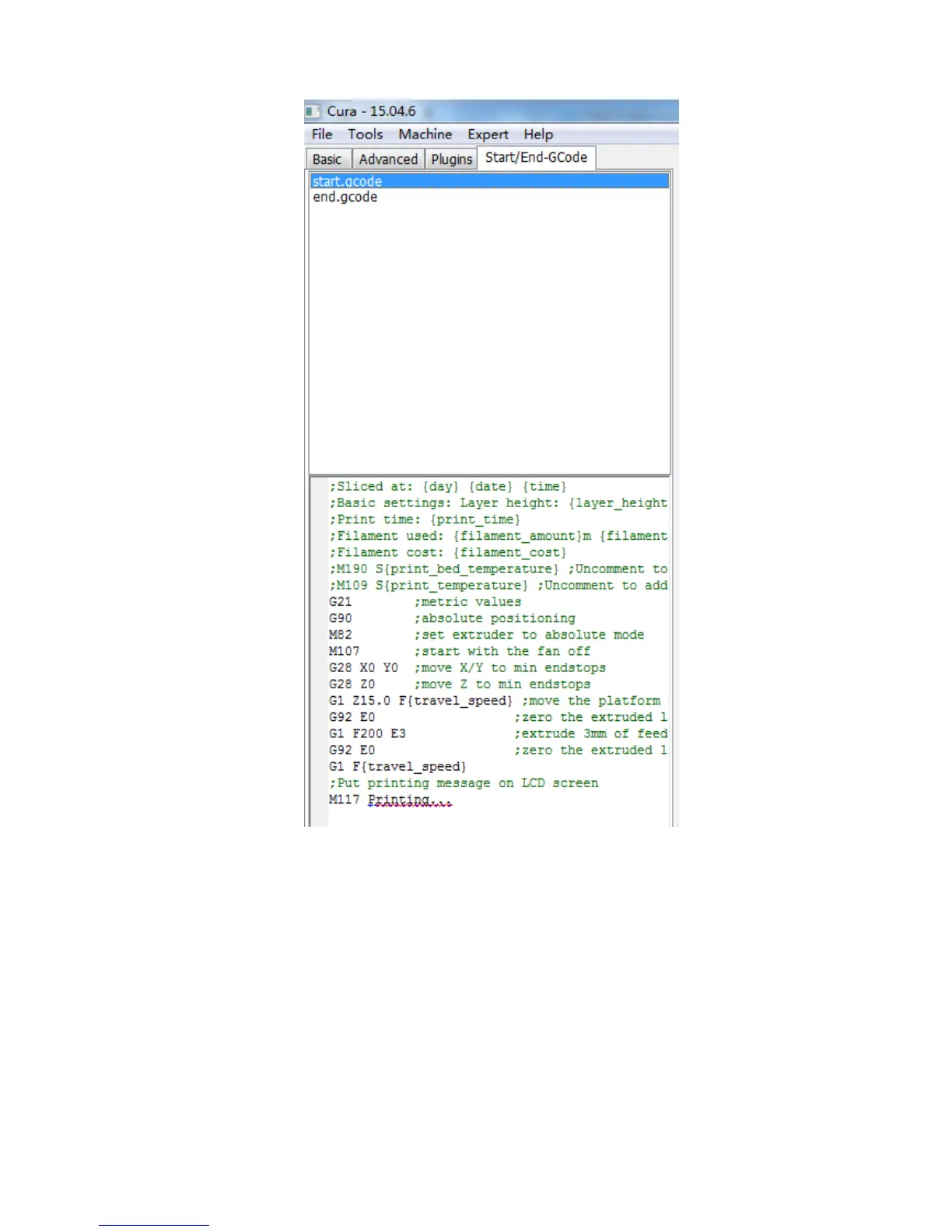This screenshot has height=1232, width=952.
Task: Open the Expert menu
Action: coord(488,135)
